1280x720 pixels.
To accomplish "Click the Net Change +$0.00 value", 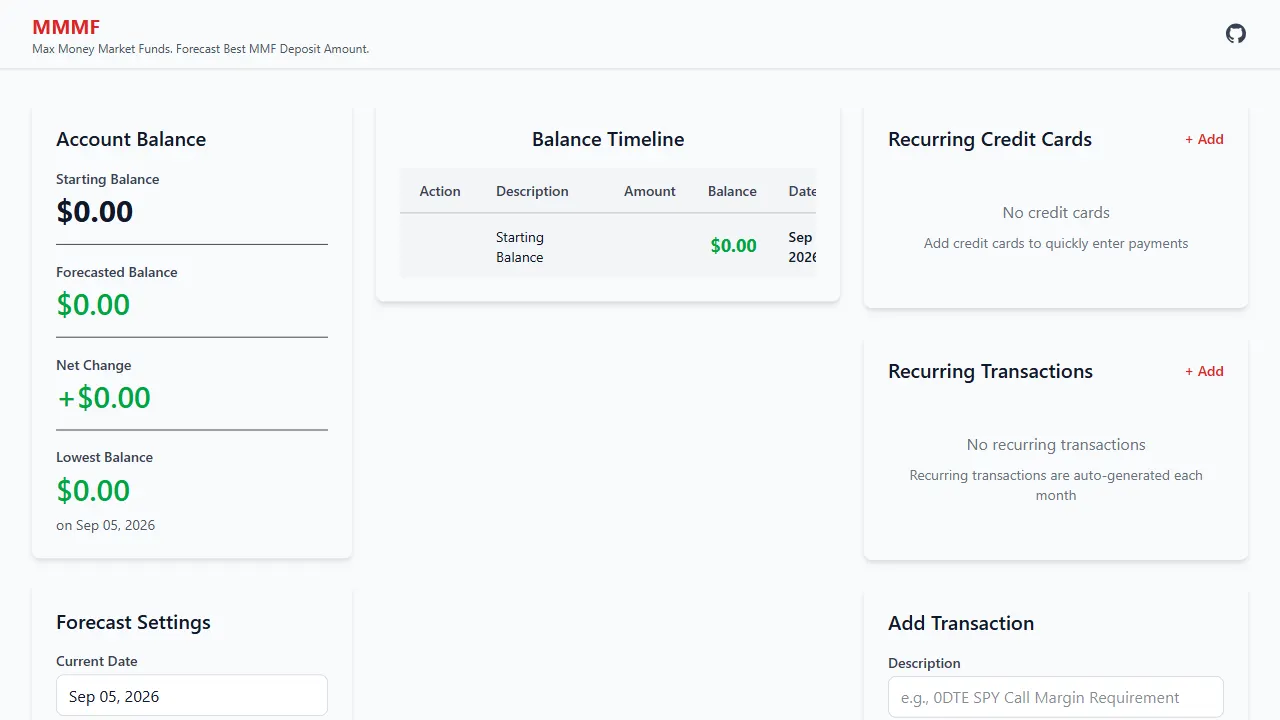I will (x=104, y=398).
